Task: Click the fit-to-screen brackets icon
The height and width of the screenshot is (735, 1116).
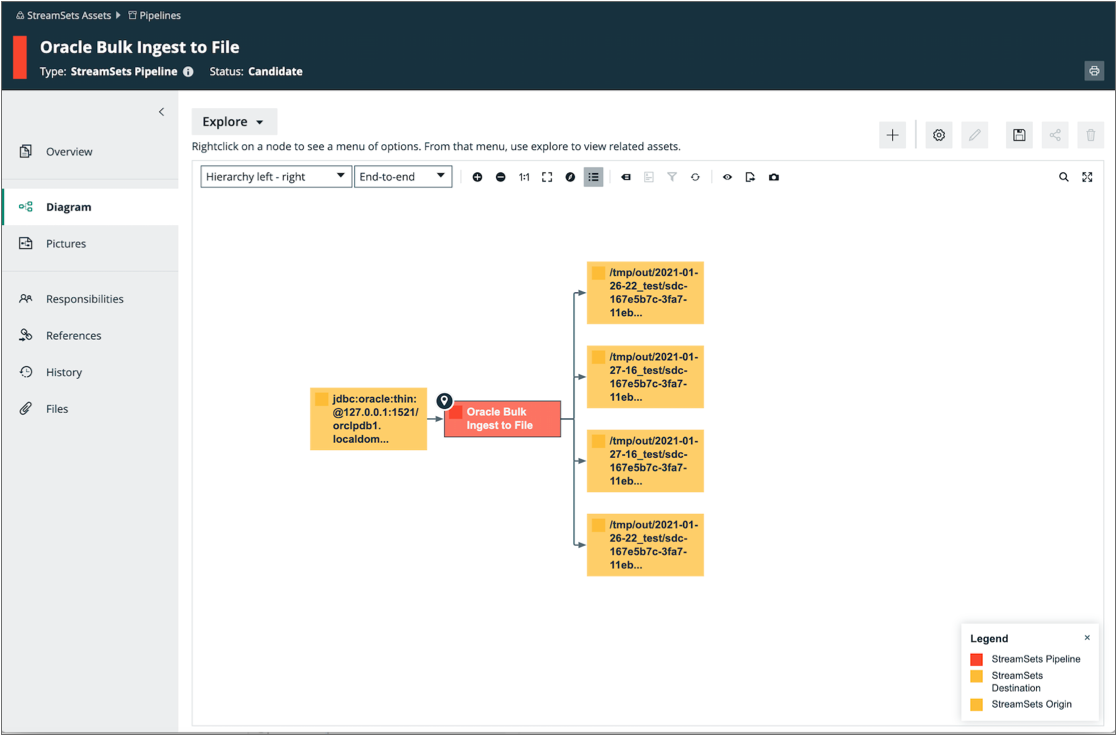Action: [x=547, y=177]
